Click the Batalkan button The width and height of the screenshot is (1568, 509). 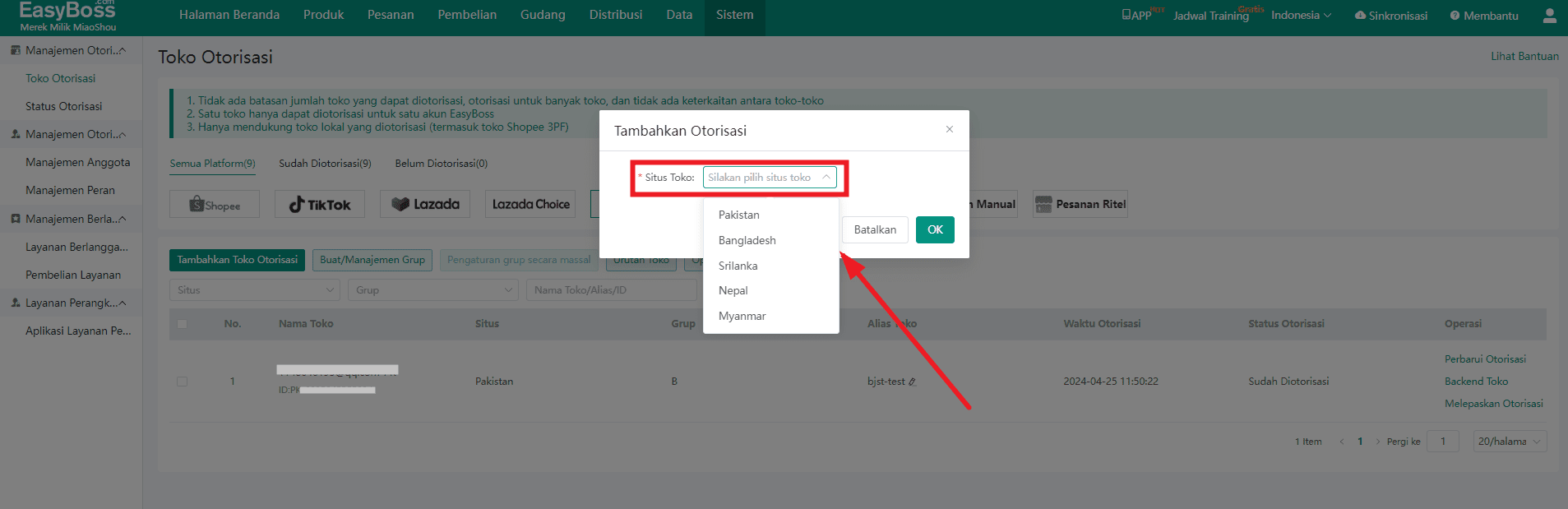[x=875, y=229]
